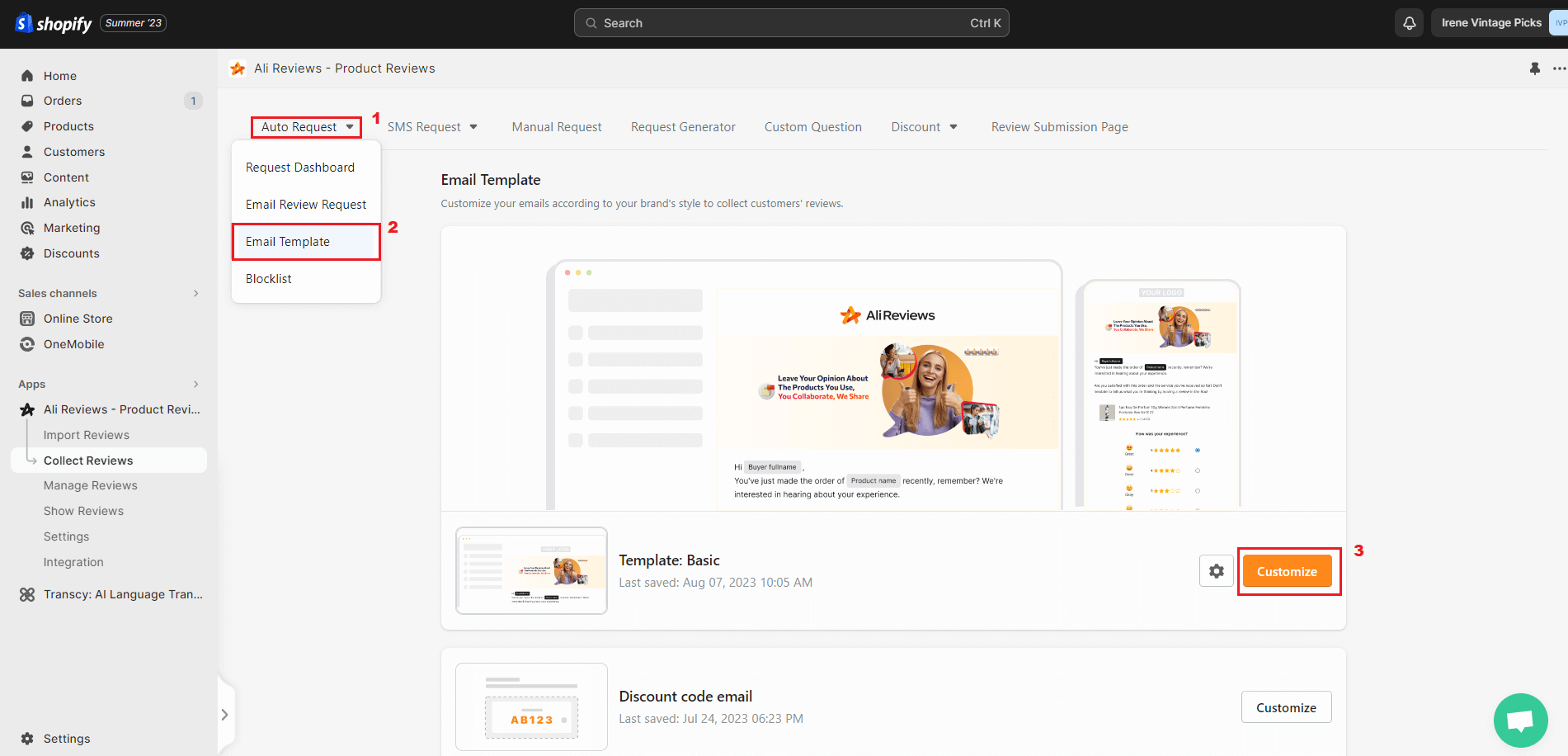
Task: Click the Transcy app icon
Action: pyautogui.click(x=27, y=594)
